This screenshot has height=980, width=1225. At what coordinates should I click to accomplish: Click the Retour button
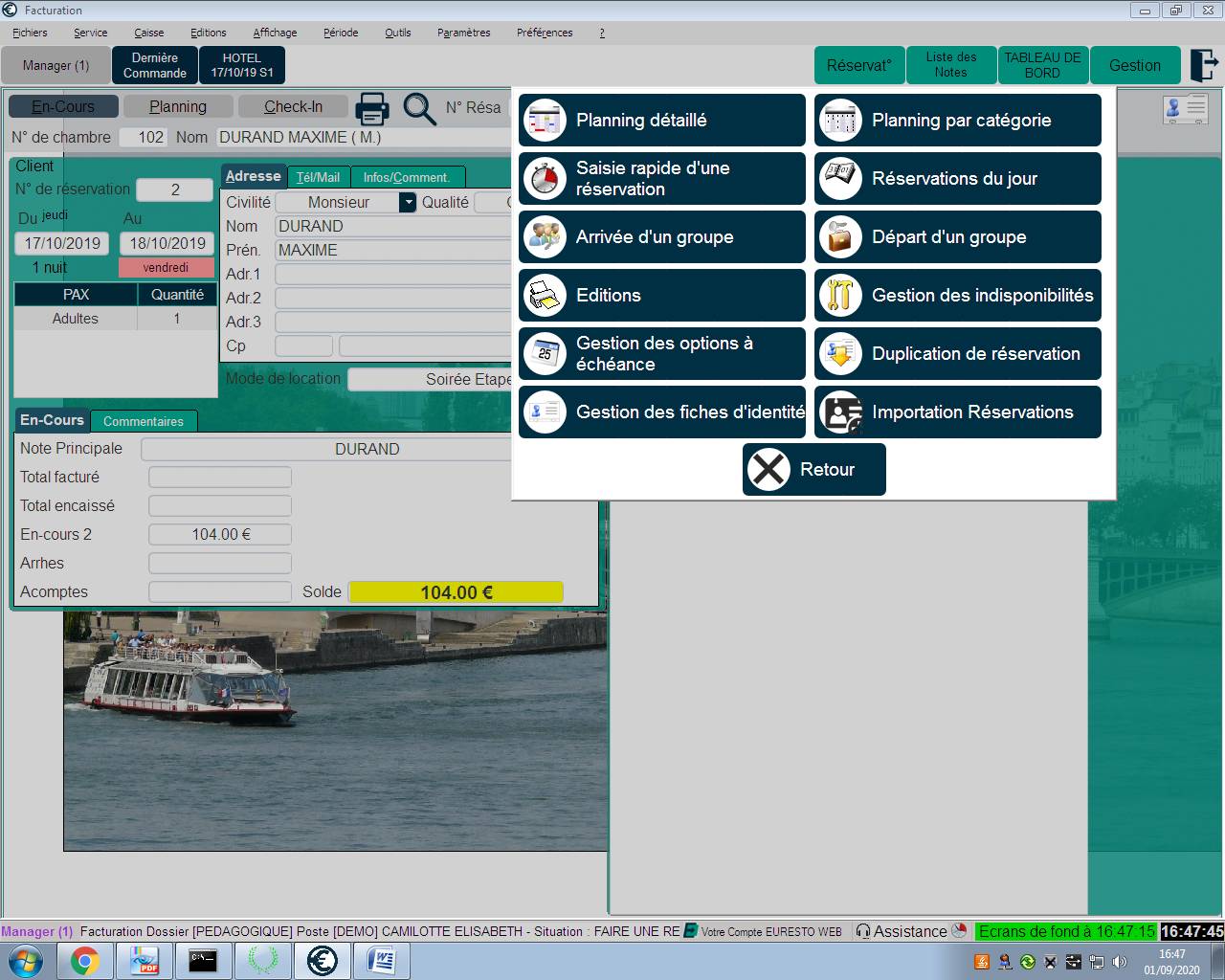tap(814, 470)
